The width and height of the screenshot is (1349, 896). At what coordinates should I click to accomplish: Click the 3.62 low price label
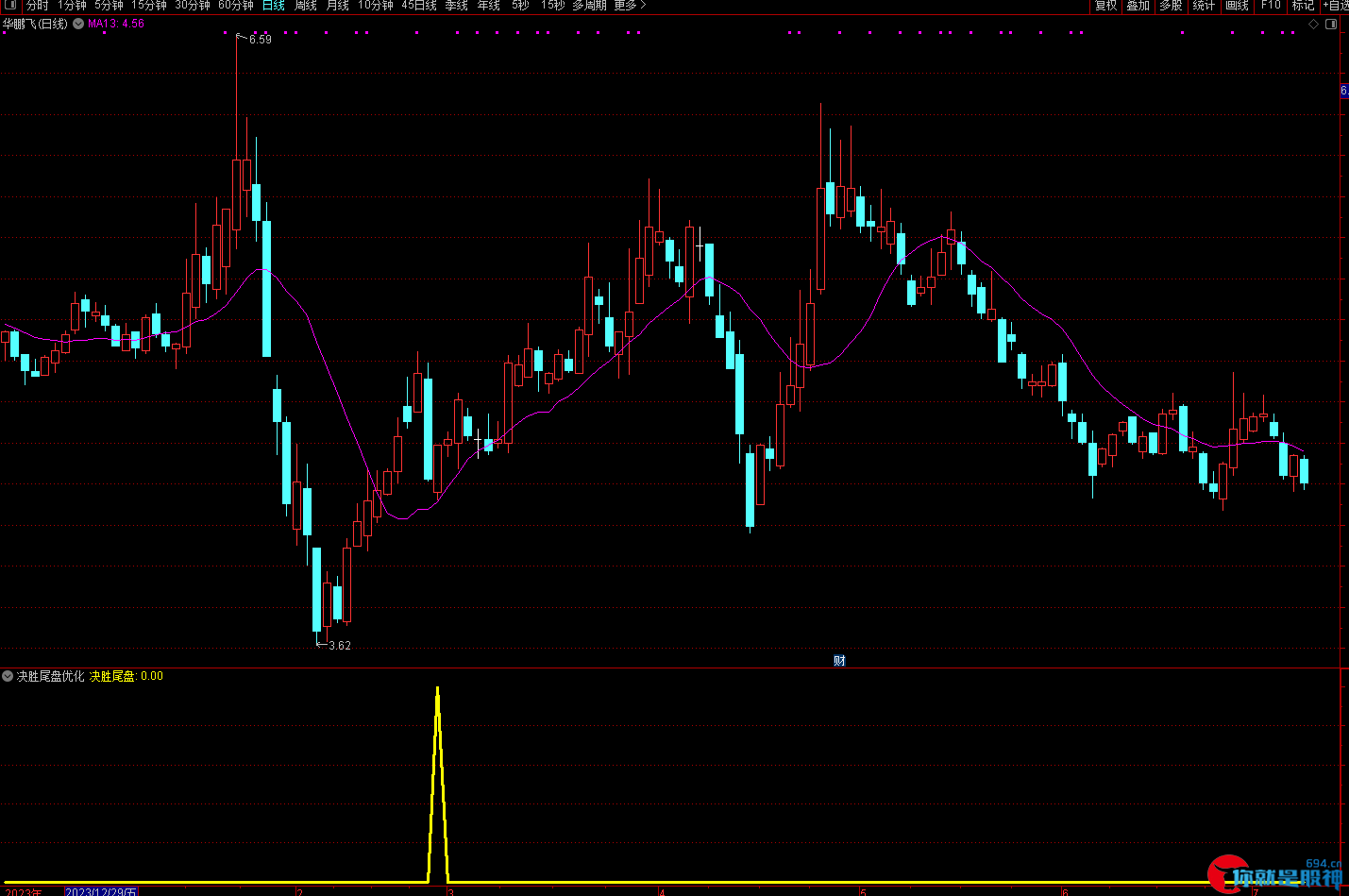[340, 646]
